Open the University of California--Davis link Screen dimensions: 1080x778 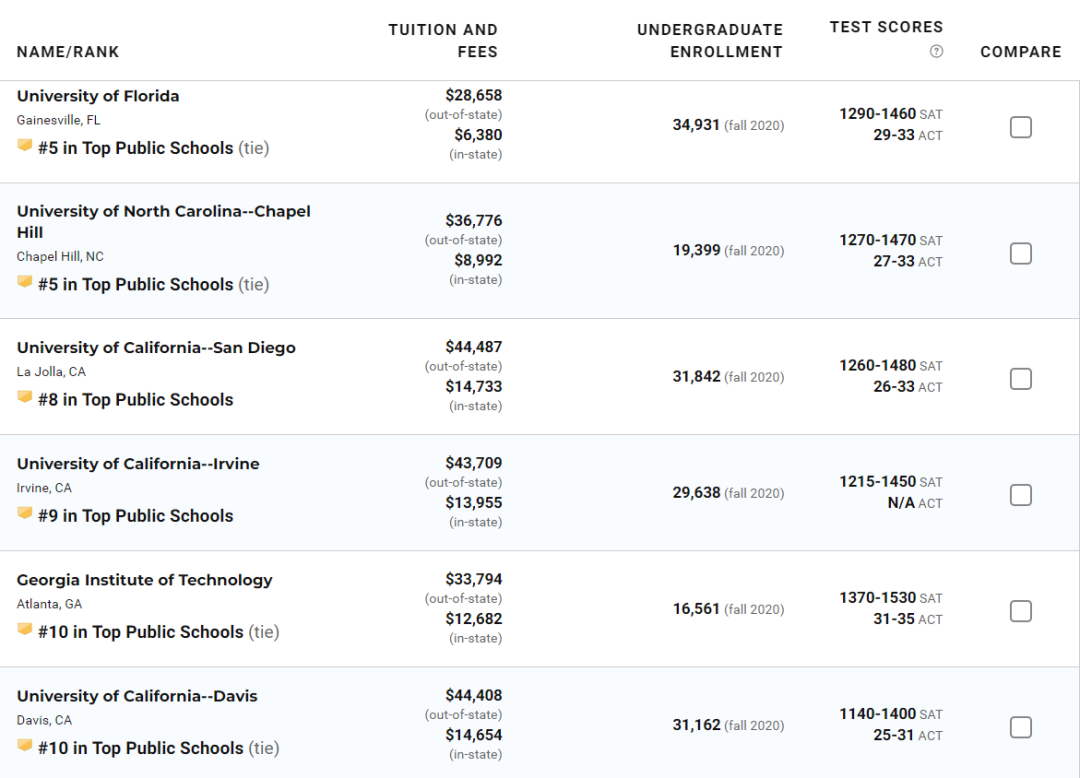tap(137, 696)
